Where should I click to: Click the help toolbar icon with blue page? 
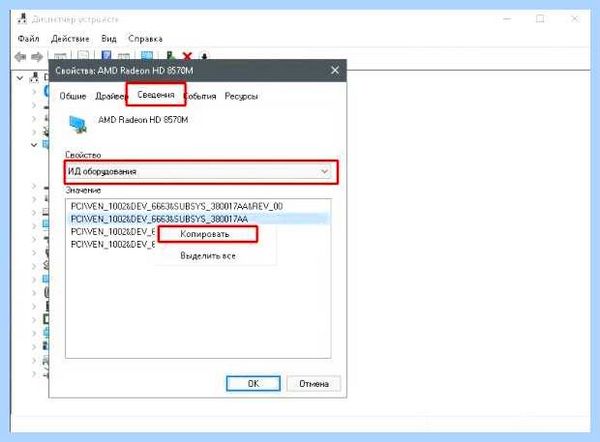click(x=106, y=55)
